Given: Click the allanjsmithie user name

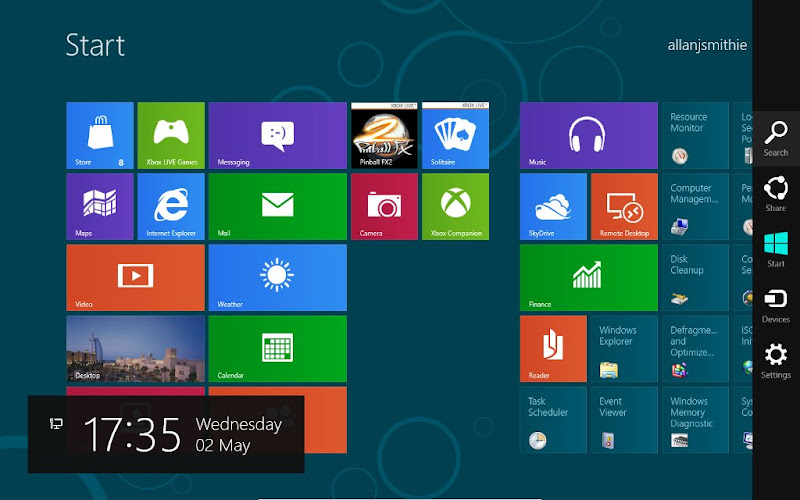Looking at the screenshot, I should 707,45.
